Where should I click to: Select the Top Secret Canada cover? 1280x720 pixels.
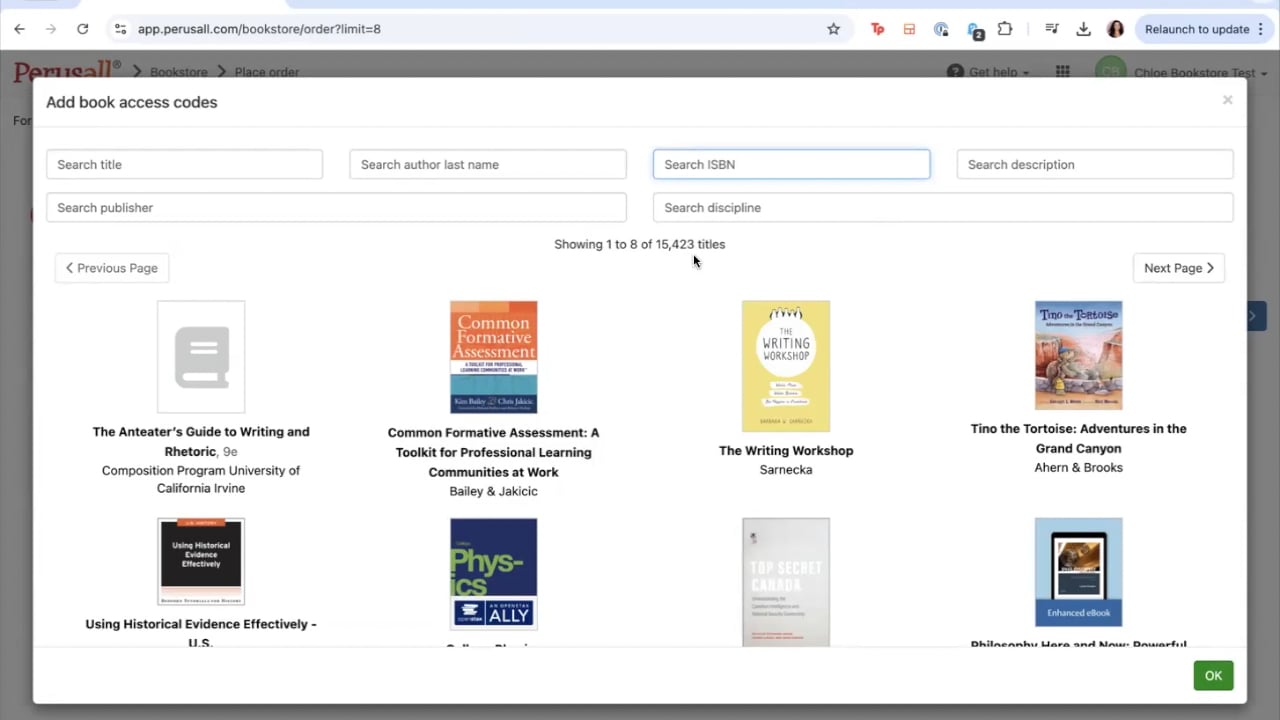click(786, 582)
